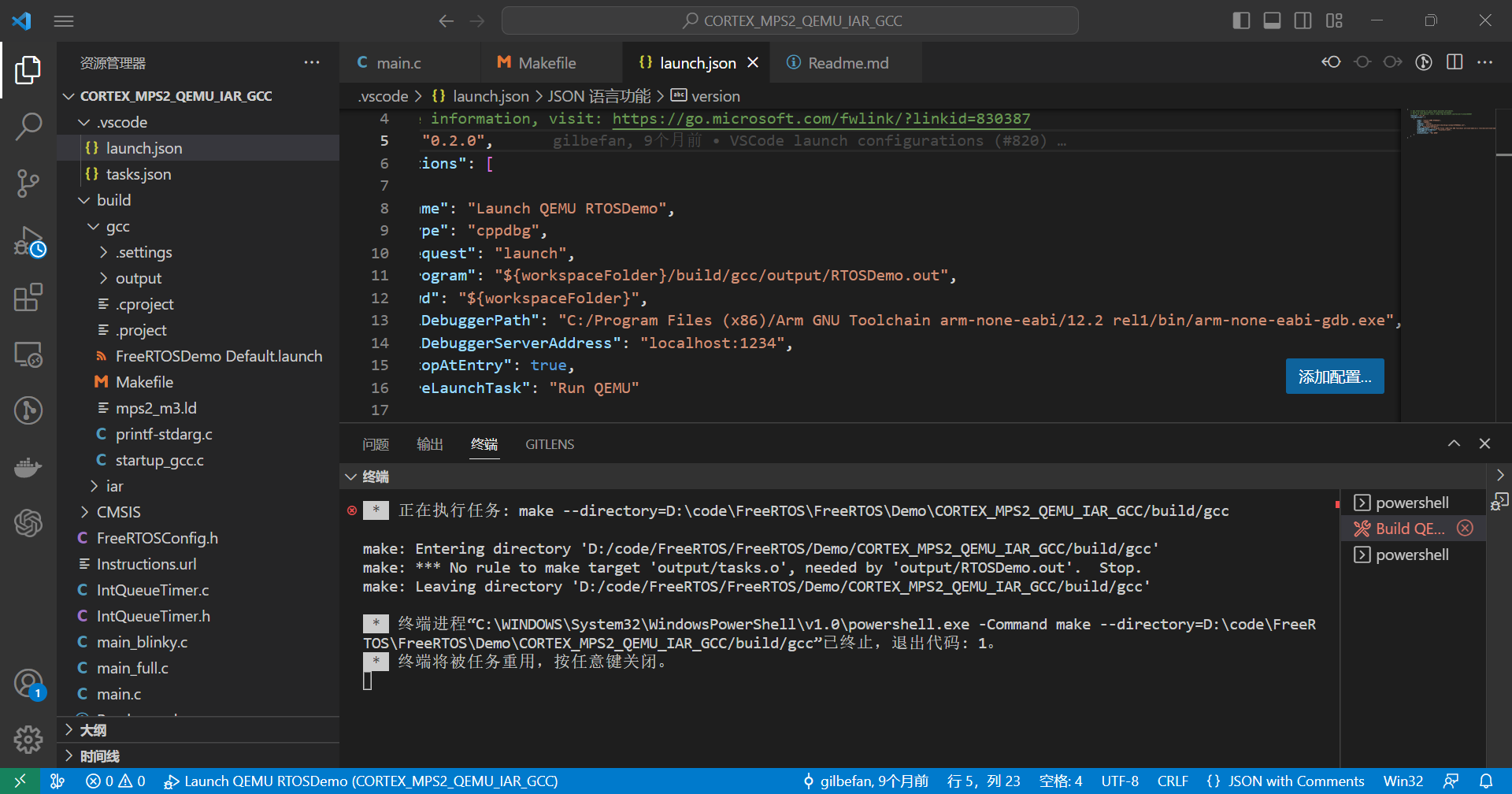The height and width of the screenshot is (794, 1512).
Task: Kill the Build QEMU terminal task
Action: (x=1465, y=529)
